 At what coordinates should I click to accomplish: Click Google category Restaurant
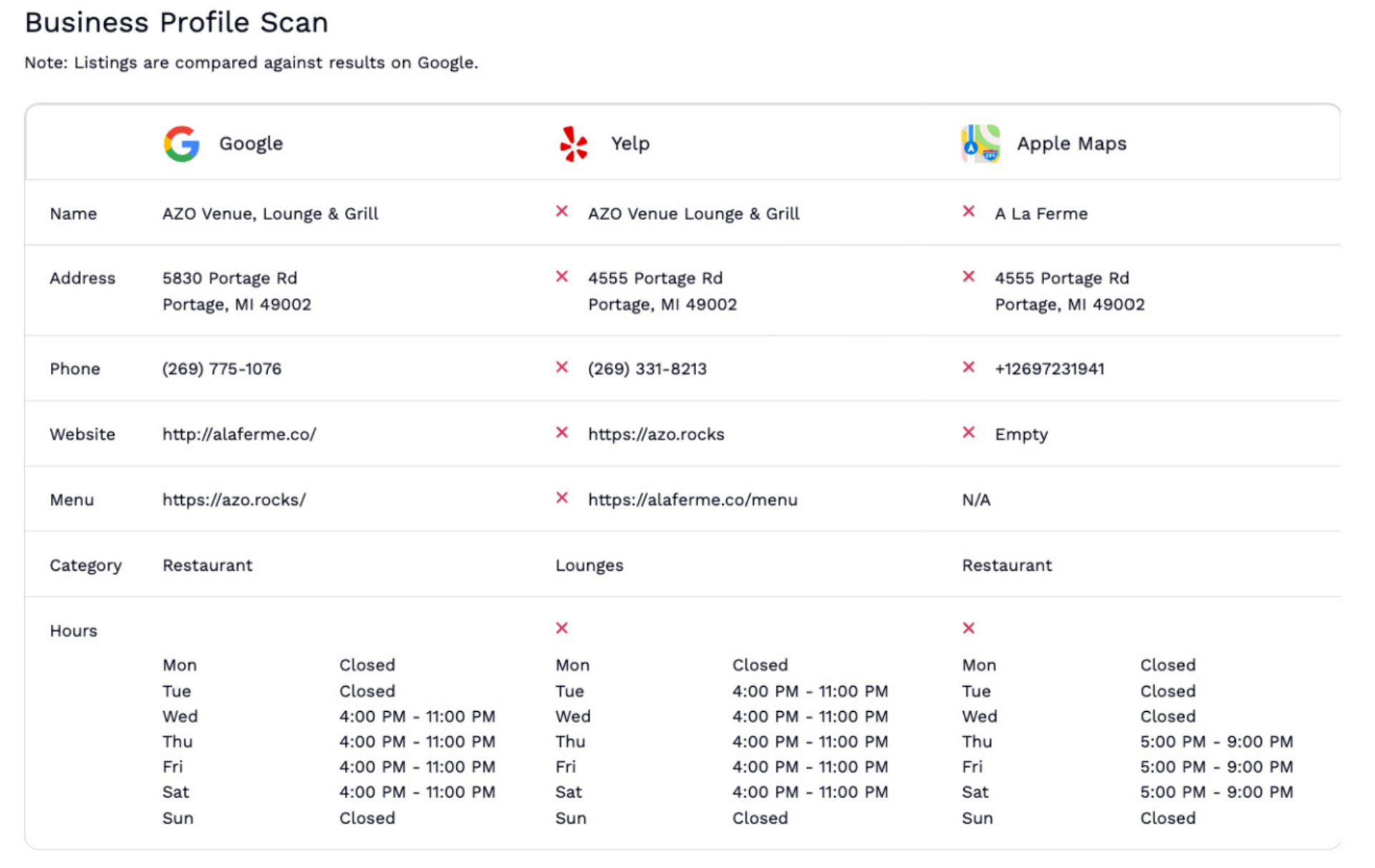207,565
